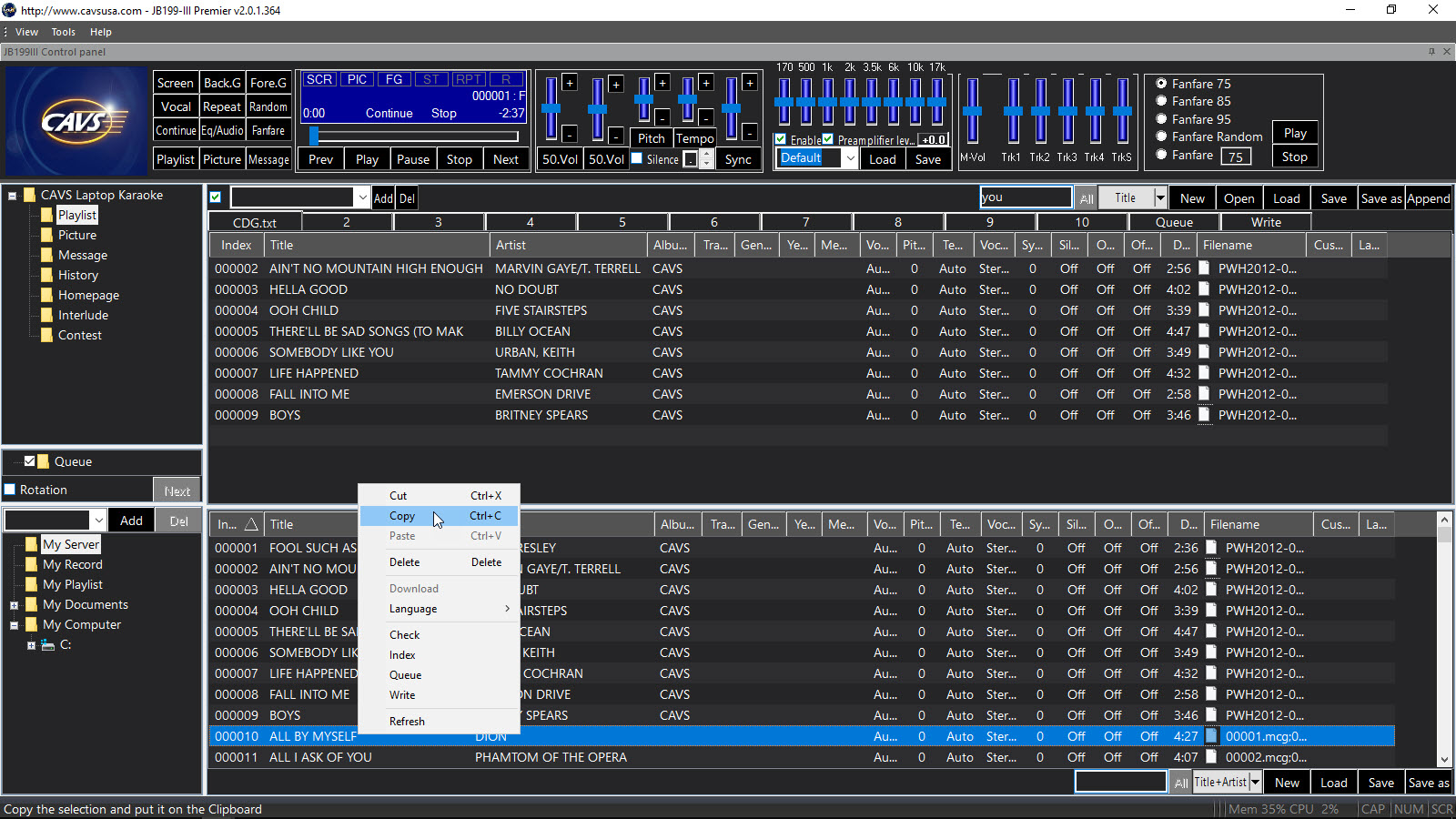This screenshot has height=819, width=1456.
Task: Toggle checkbox left of playlist name field
Action: coord(216,197)
